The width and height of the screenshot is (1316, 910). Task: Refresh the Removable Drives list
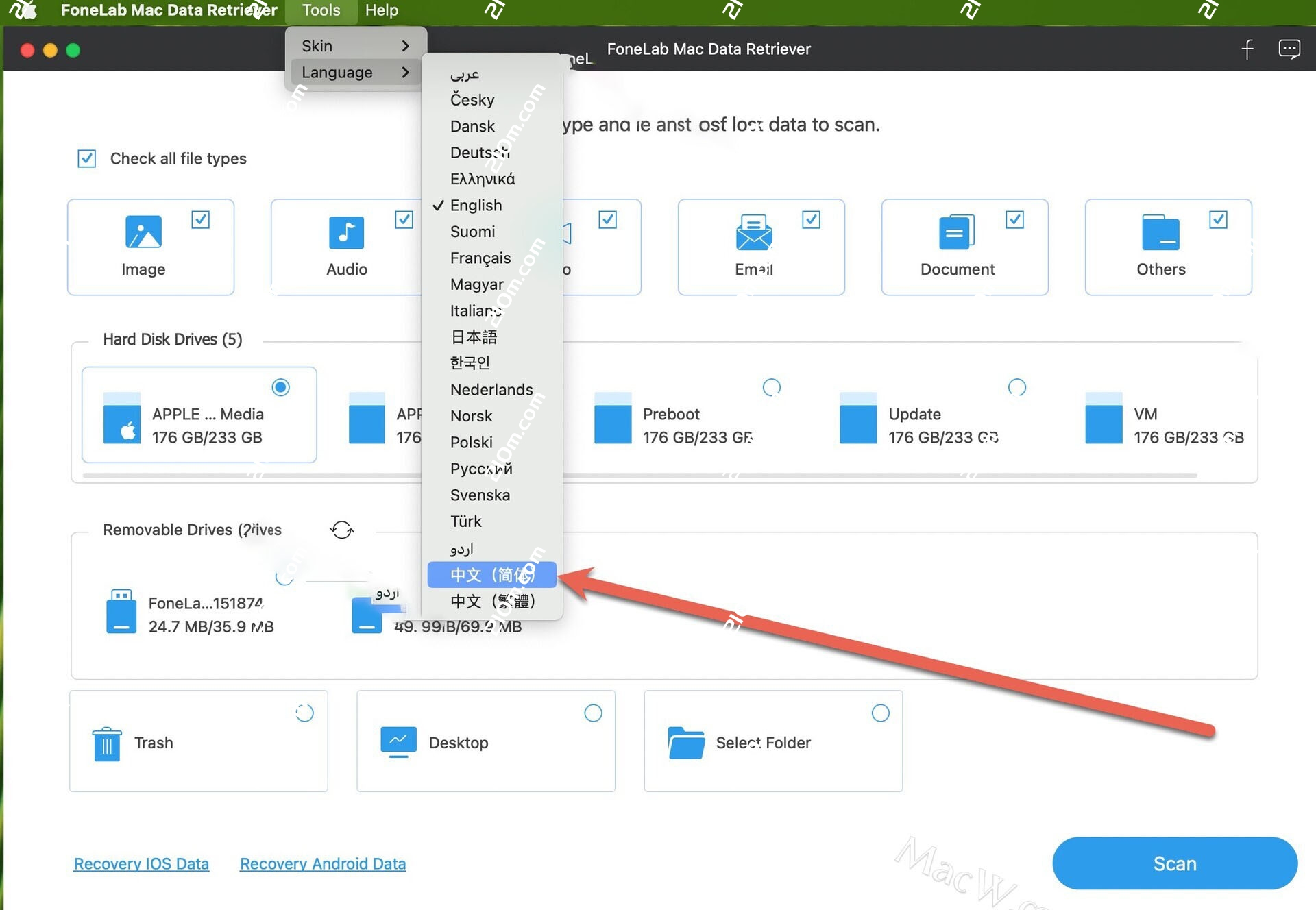[x=341, y=529]
